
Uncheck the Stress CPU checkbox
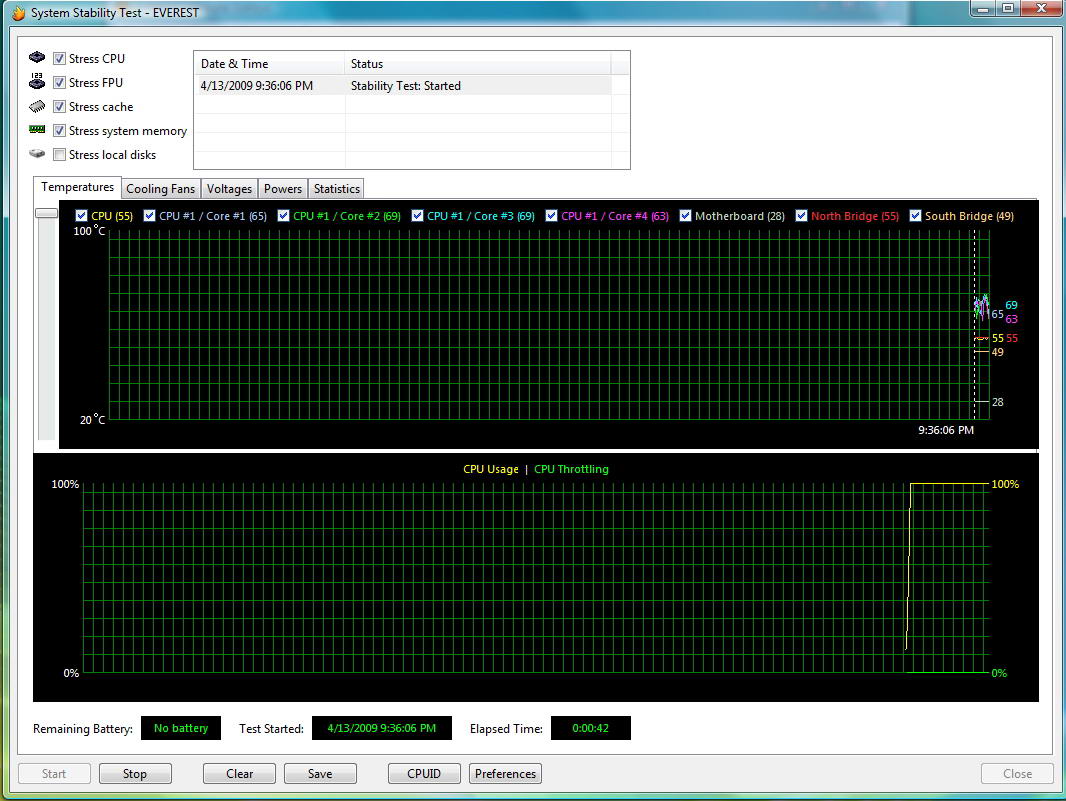[x=59, y=58]
